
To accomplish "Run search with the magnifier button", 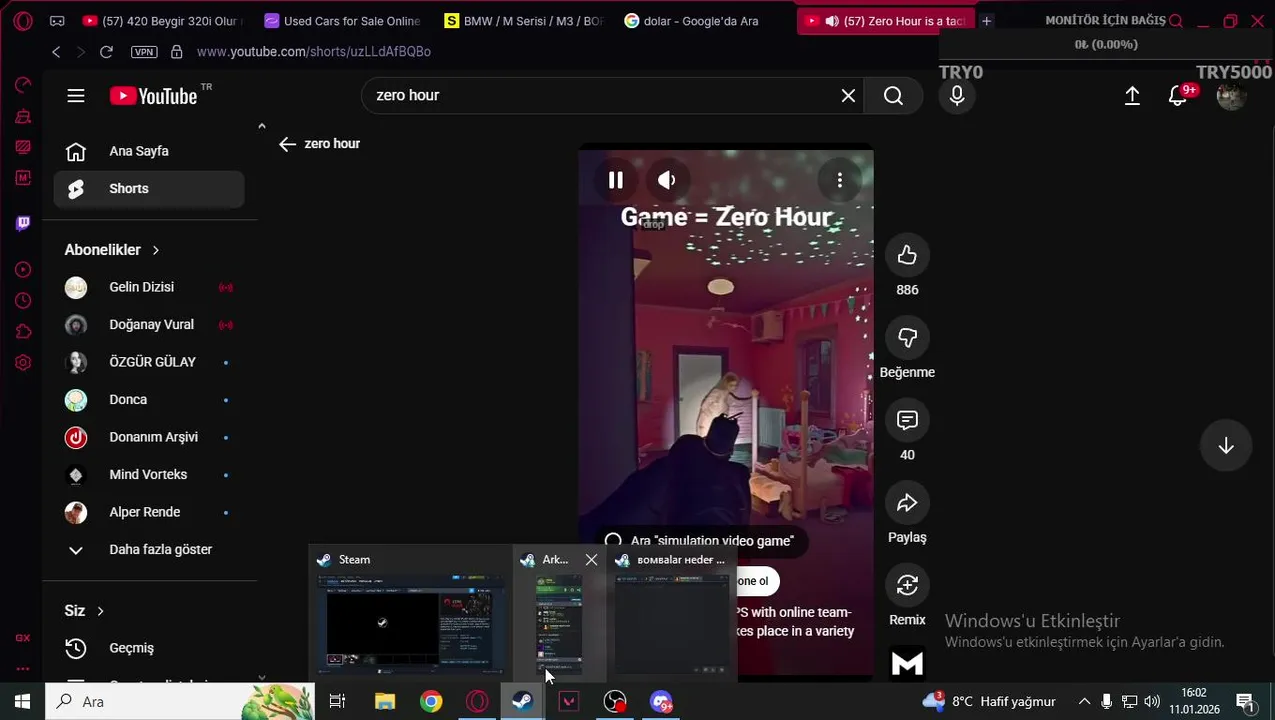I will coord(893,96).
